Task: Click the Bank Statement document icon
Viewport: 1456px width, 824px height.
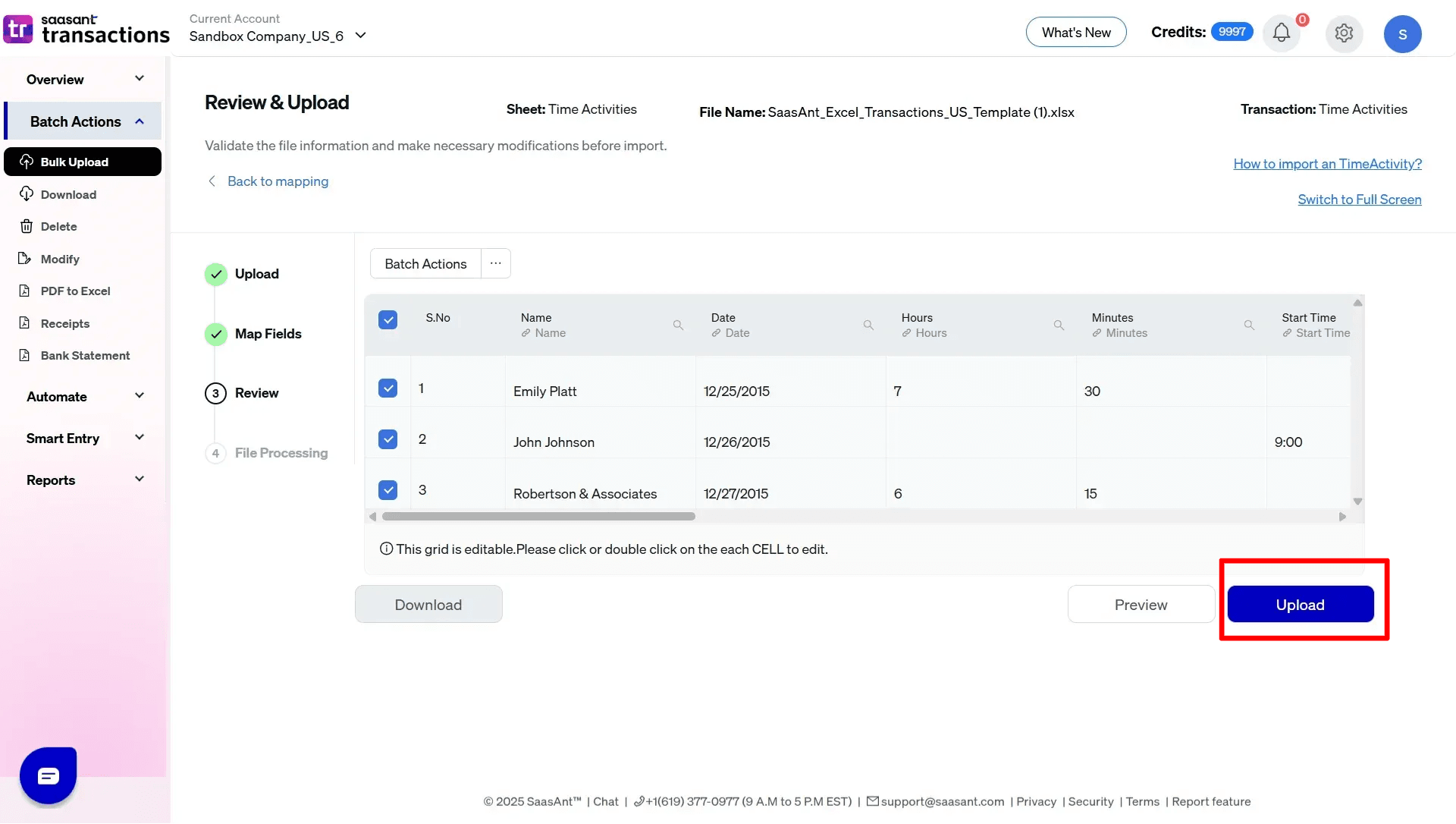Action: pos(25,355)
